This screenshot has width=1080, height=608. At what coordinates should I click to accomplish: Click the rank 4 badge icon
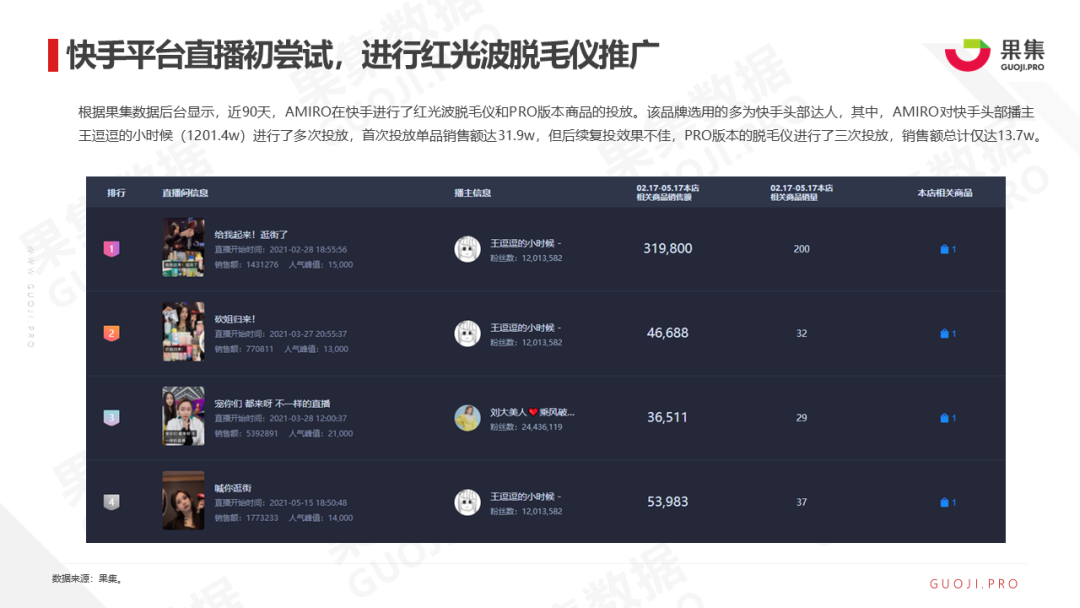[x=112, y=502]
